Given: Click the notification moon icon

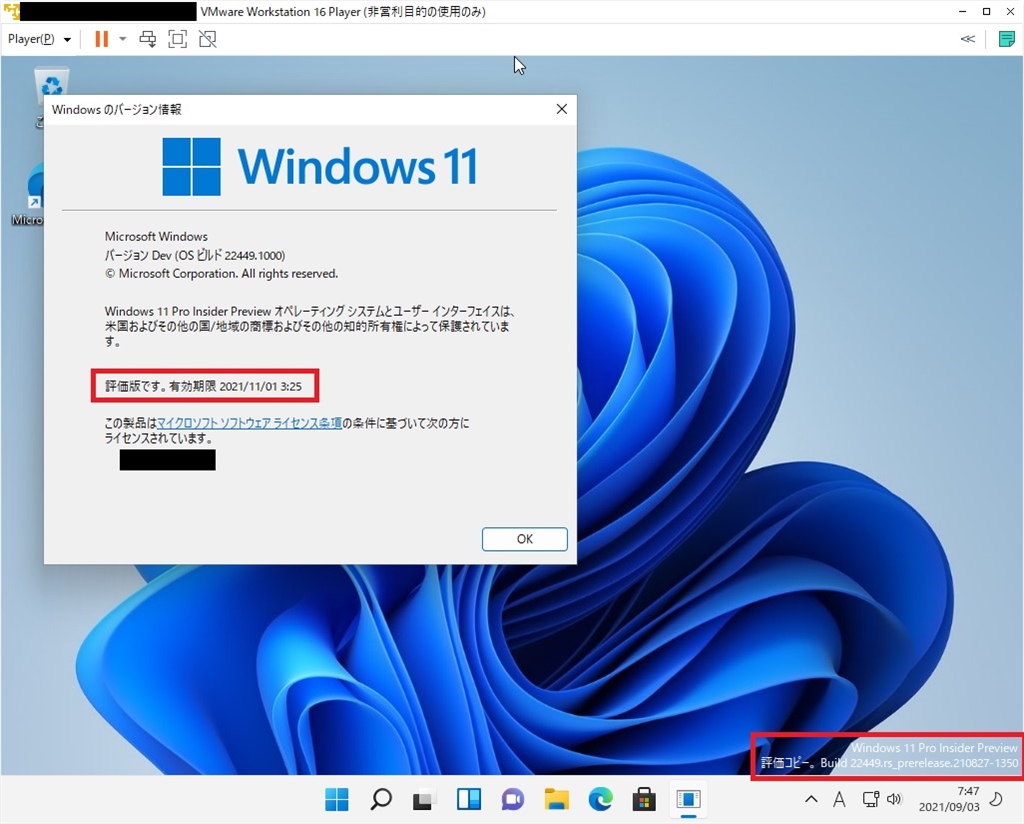Looking at the screenshot, I should [x=996, y=799].
